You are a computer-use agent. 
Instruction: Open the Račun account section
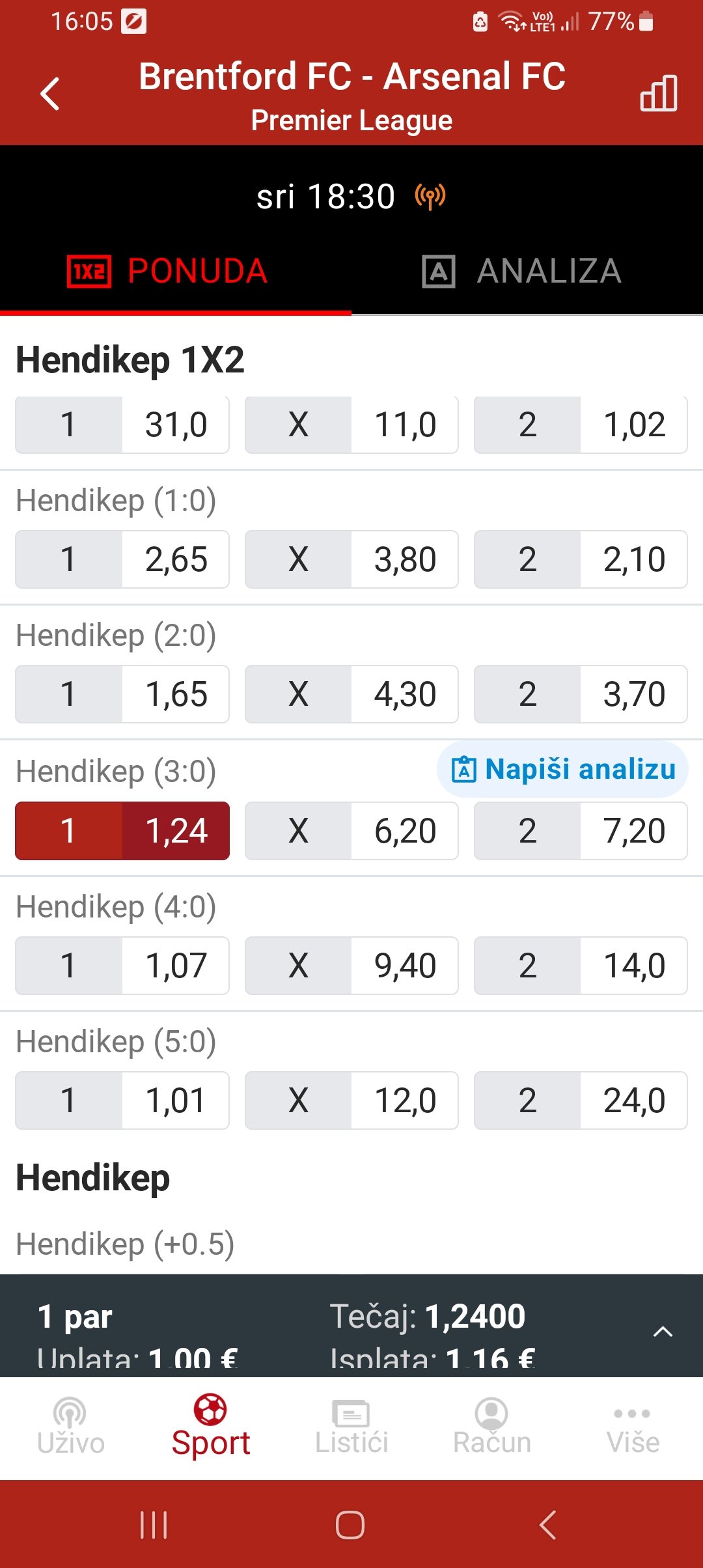pyautogui.click(x=492, y=1426)
